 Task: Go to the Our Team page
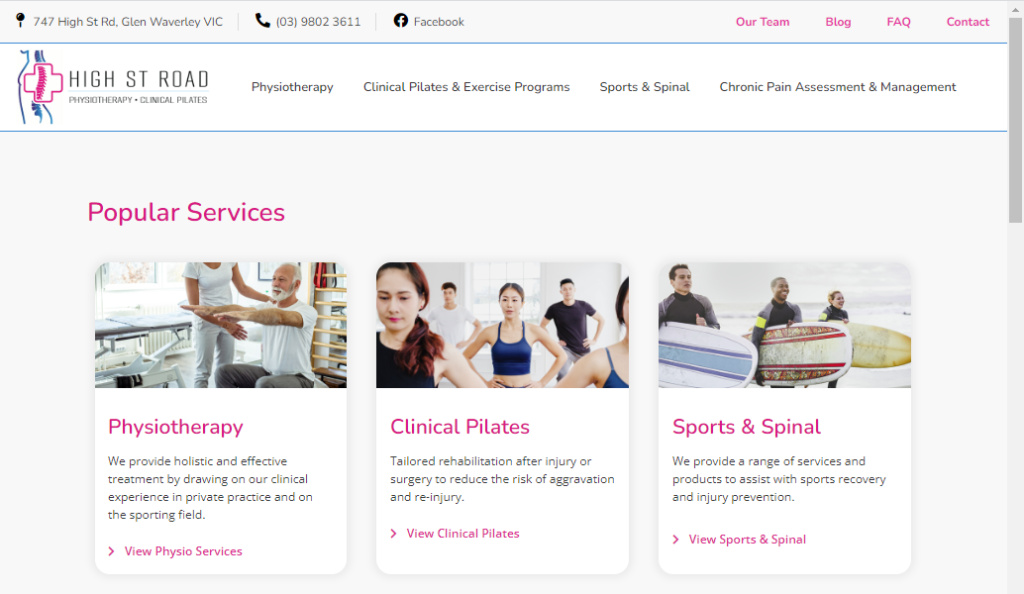762,22
